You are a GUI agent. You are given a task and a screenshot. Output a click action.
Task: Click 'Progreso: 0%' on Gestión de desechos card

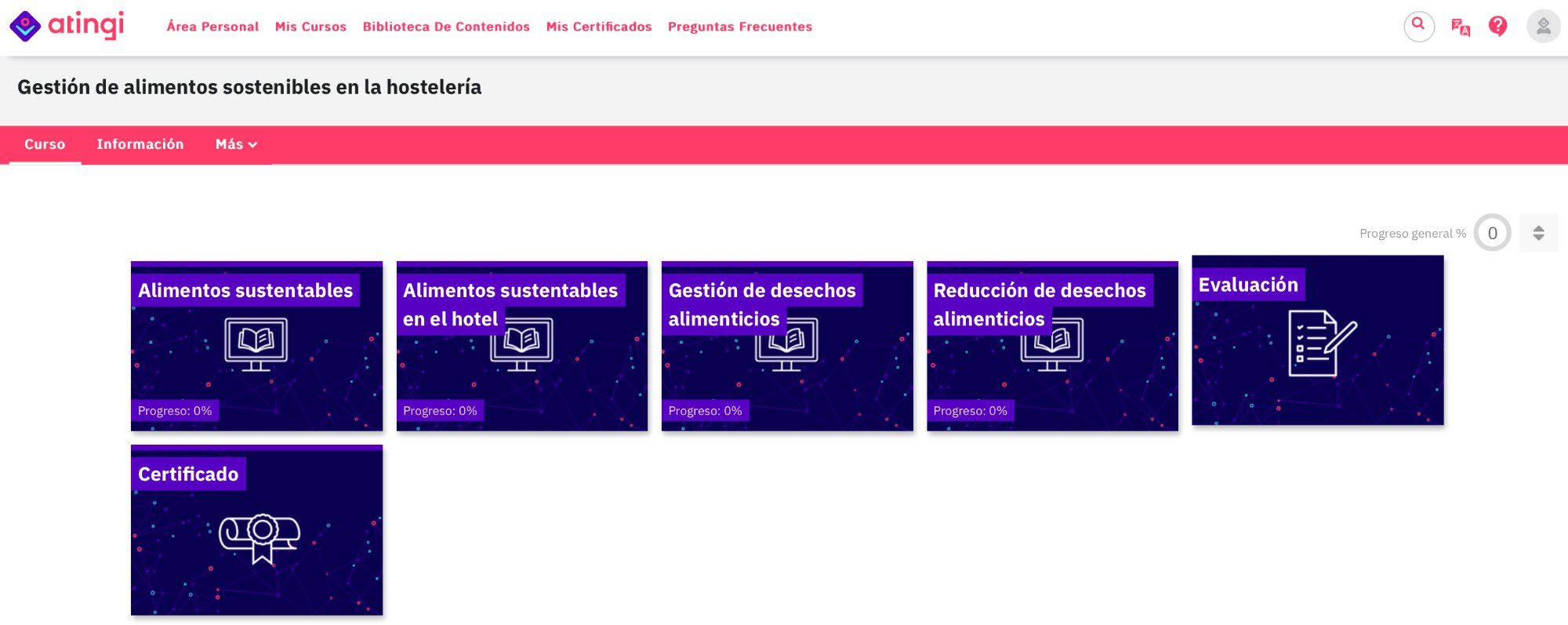(x=705, y=411)
